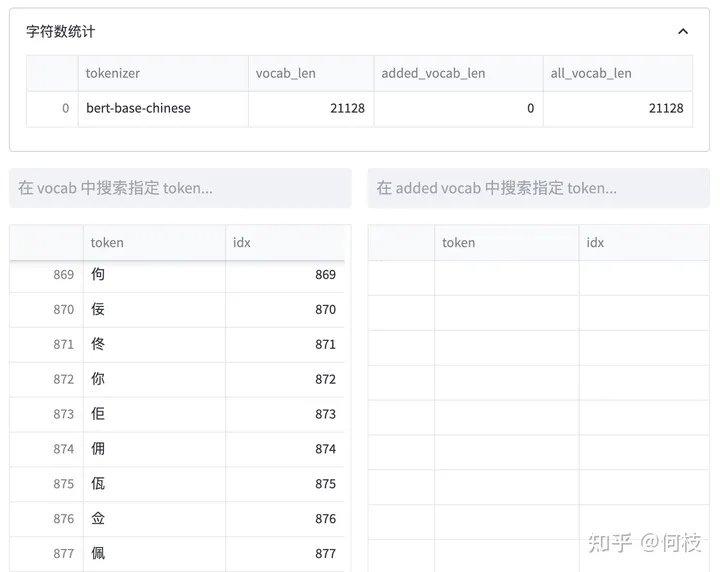
Task: Click row index 869 in vocab table
Action: [x=46, y=275]
